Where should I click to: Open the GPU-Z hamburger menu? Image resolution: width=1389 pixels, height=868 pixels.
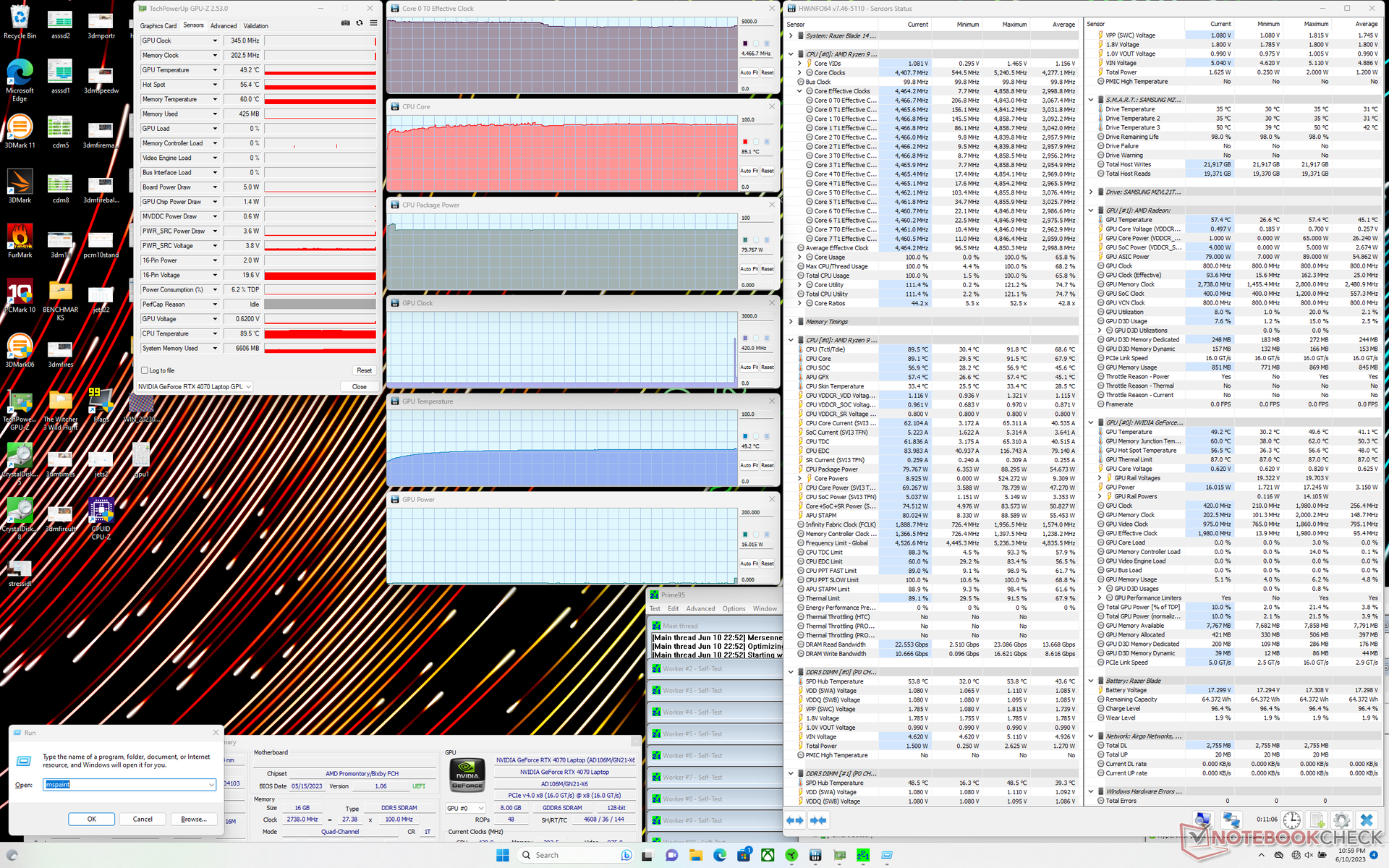click(x=373, y=23)
